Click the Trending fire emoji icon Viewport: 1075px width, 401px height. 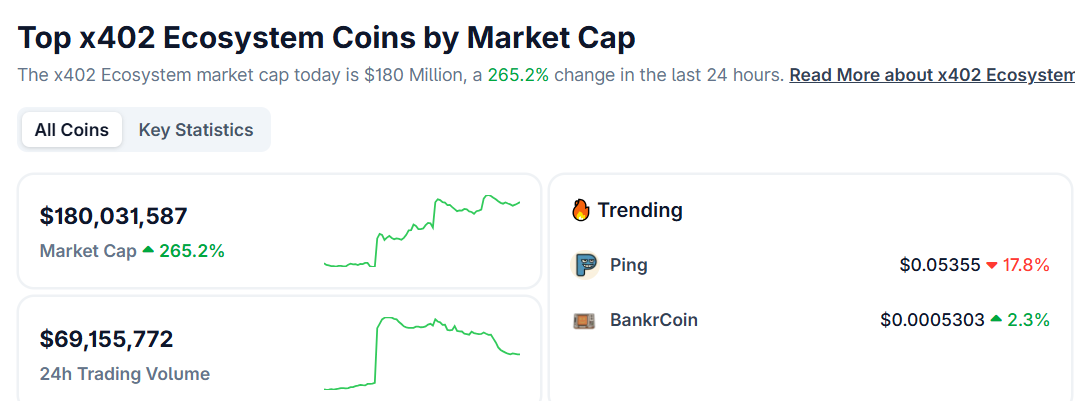click(x=581, y=210)
